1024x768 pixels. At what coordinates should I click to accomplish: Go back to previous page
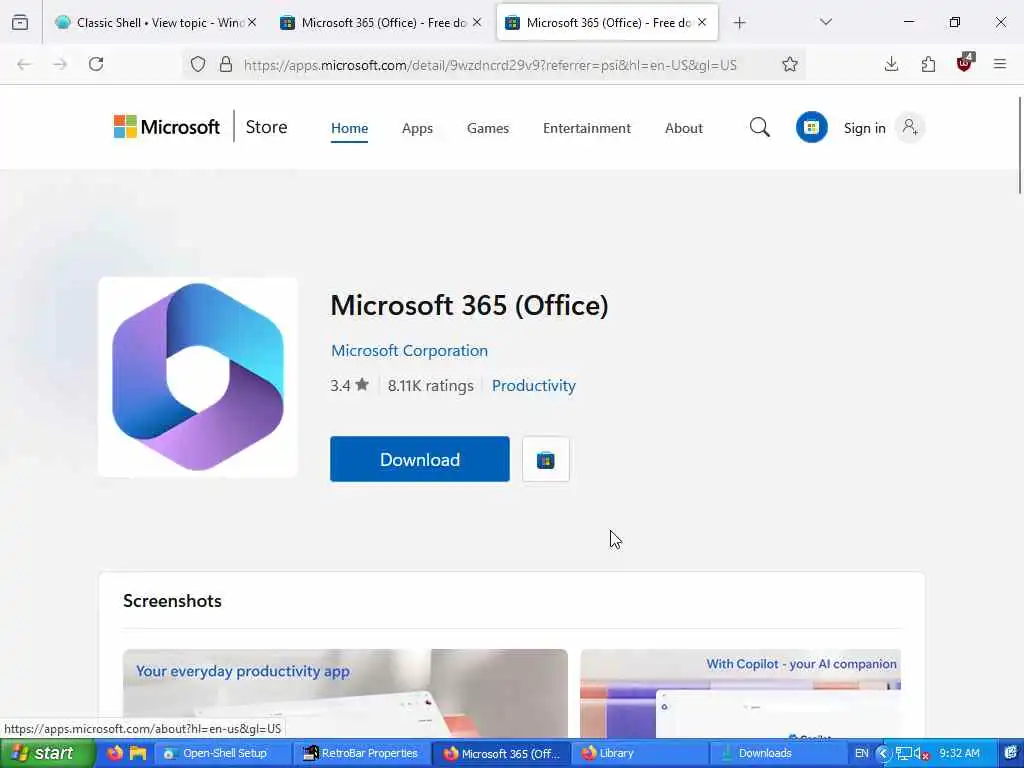(x=24, y=64)
